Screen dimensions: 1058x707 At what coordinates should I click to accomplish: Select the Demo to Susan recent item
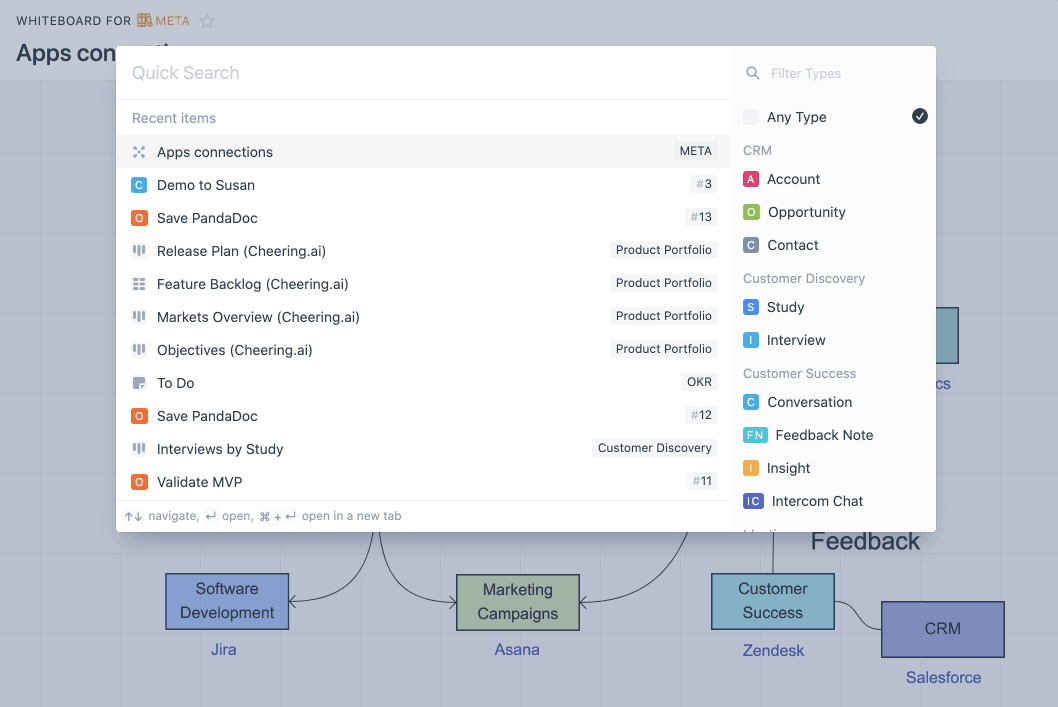pyautogui.click(x=205, y=184)
